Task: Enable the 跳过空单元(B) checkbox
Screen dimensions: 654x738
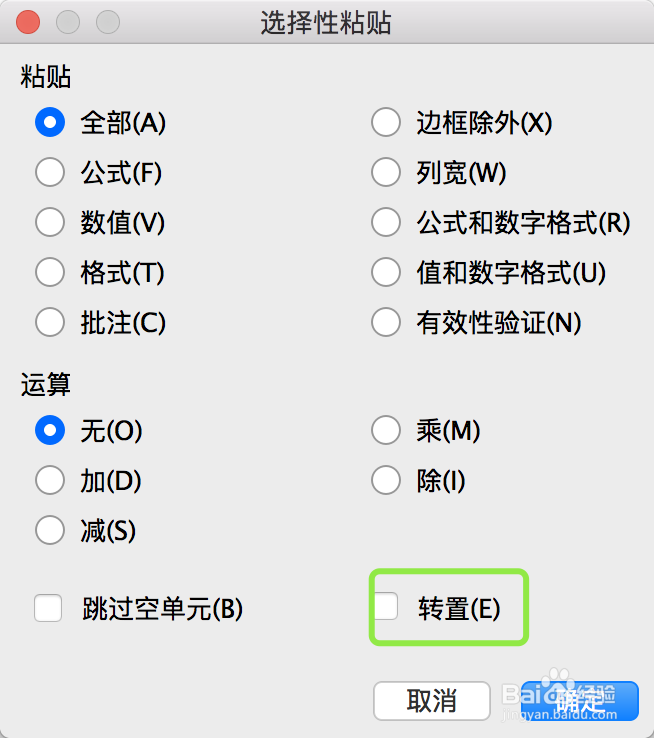Action: click(x=48, y=608)
